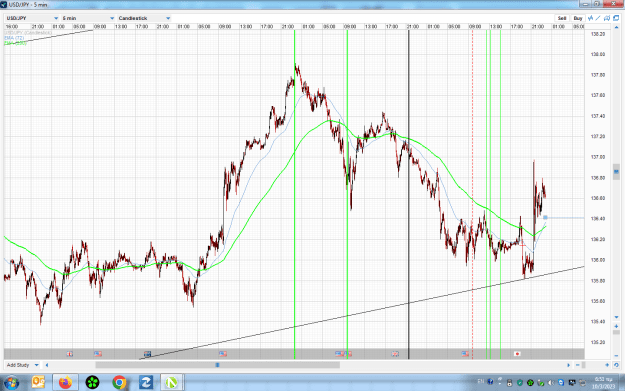625x391 pixels.
Task: Open the green N trading app in taskbar
Action: pyautogui.click(x=172, y=382)
